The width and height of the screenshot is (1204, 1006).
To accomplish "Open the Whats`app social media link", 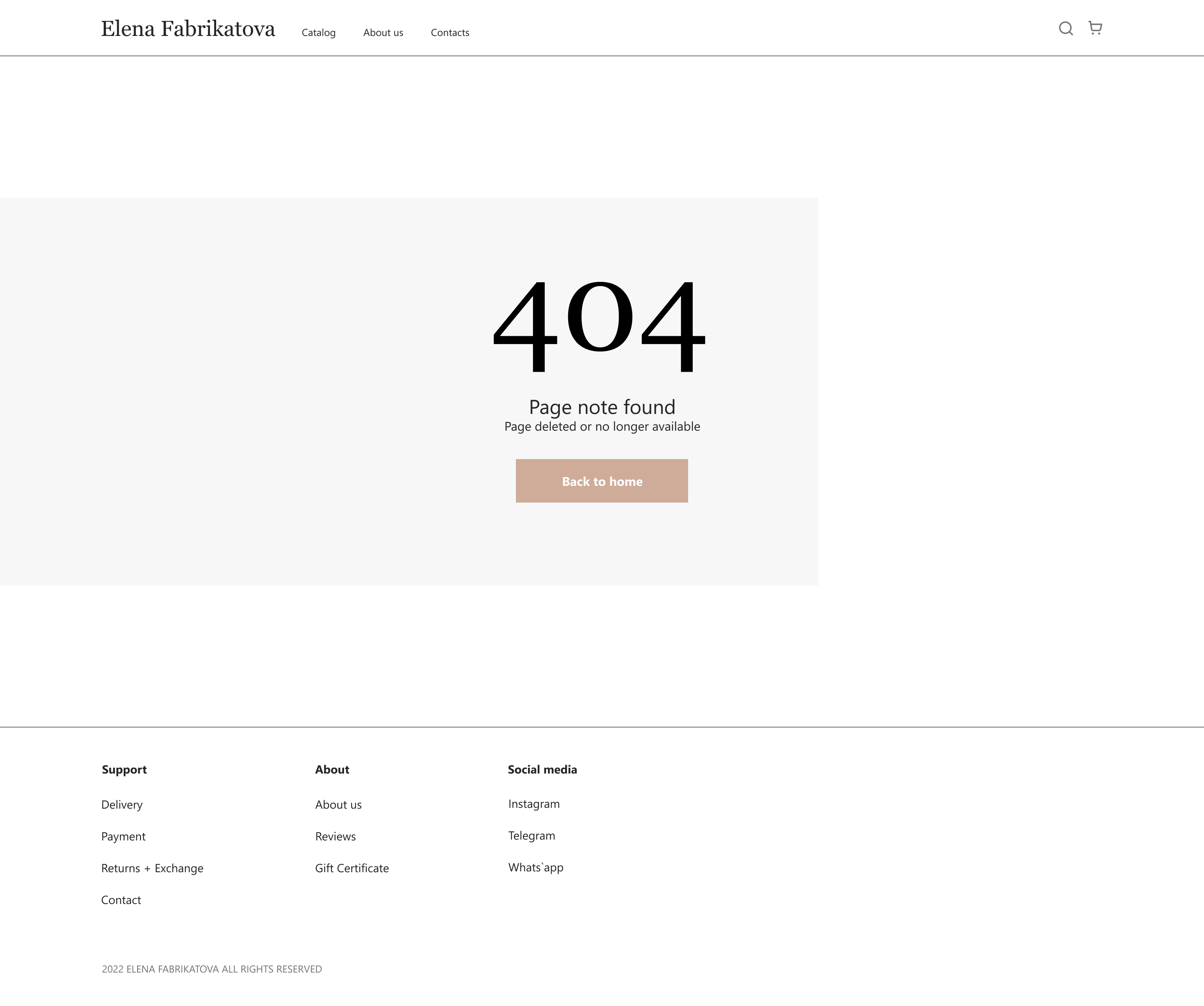I will click(536, 867).
